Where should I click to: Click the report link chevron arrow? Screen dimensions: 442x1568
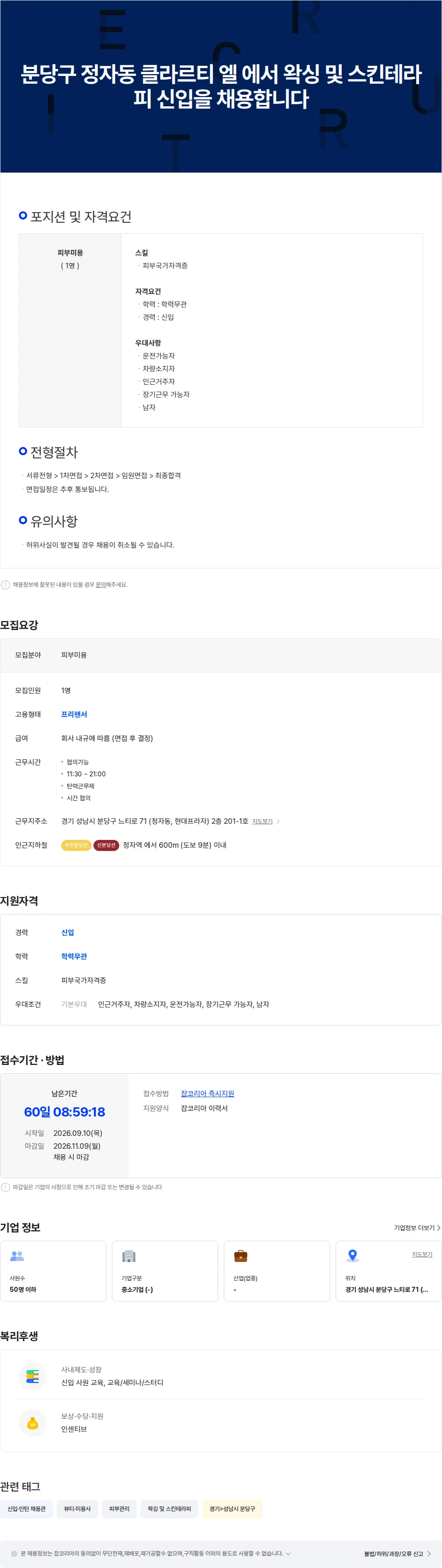(429, 1553)
